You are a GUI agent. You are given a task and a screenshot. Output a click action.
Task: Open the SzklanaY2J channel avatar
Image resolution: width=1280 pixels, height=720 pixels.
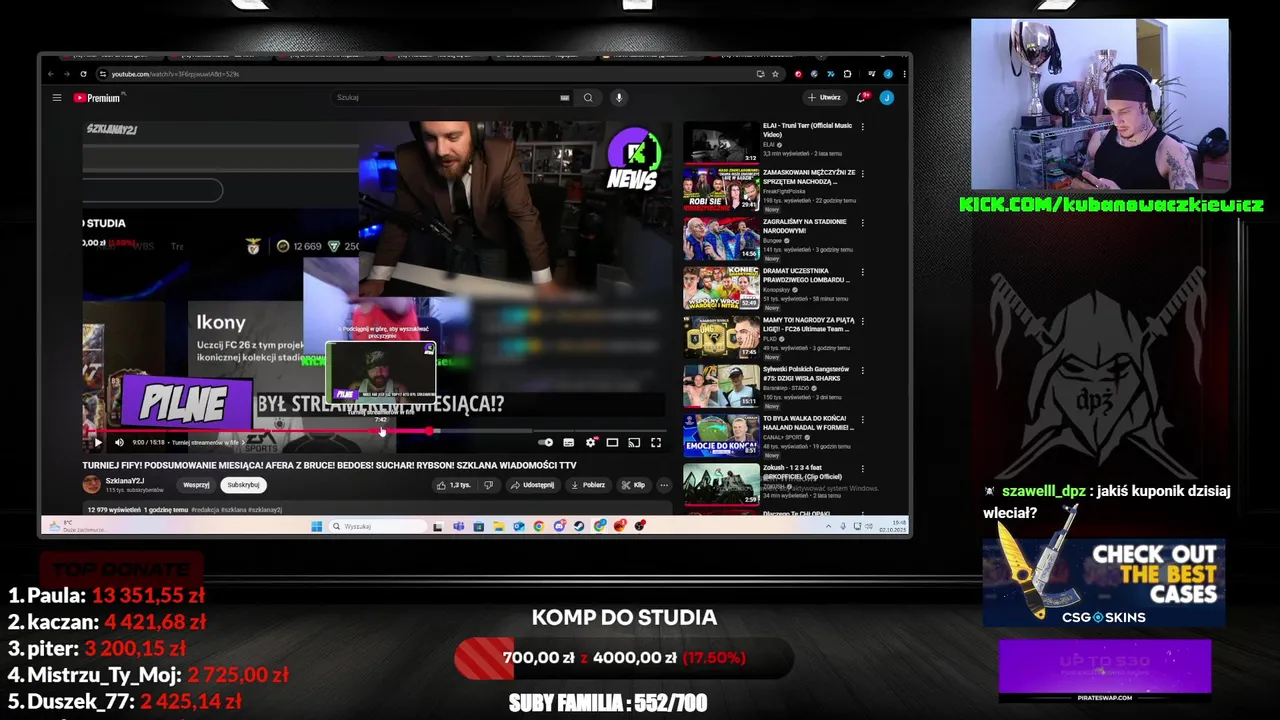point(92,485)
